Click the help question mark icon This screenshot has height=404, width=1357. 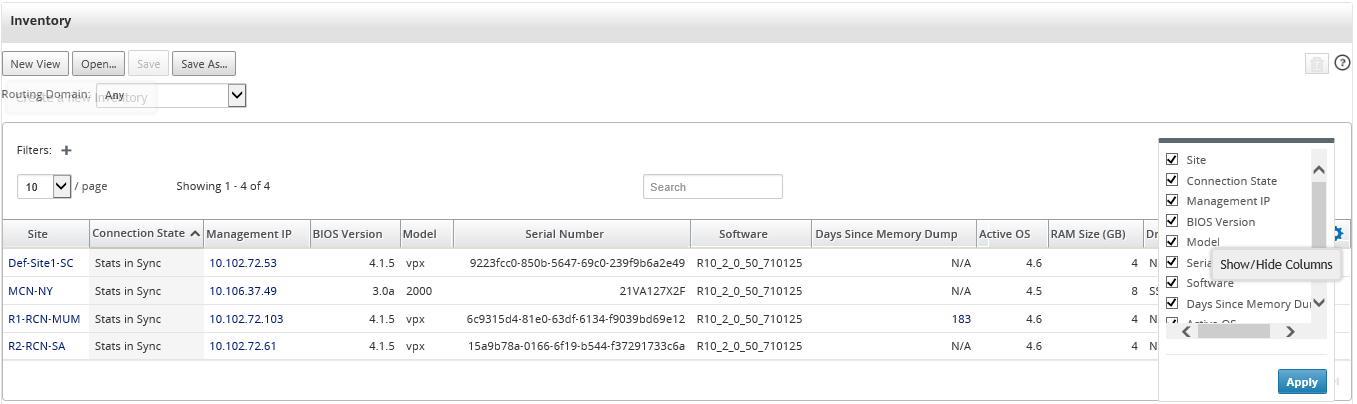1343,64
